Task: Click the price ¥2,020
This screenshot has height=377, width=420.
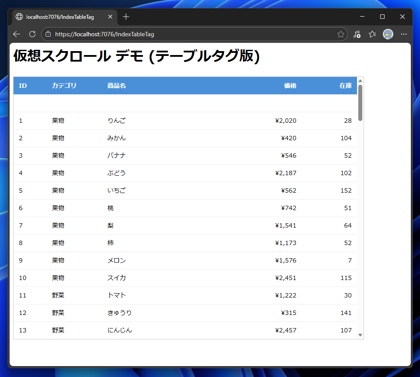Action: point(286,121)
